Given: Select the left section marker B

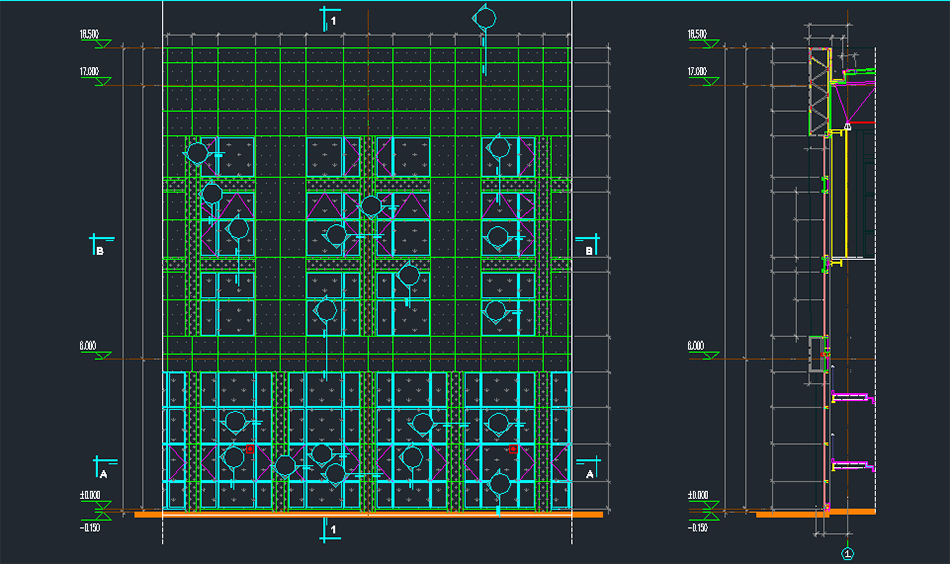Looking at the screenshot, I should pos(101,246).
